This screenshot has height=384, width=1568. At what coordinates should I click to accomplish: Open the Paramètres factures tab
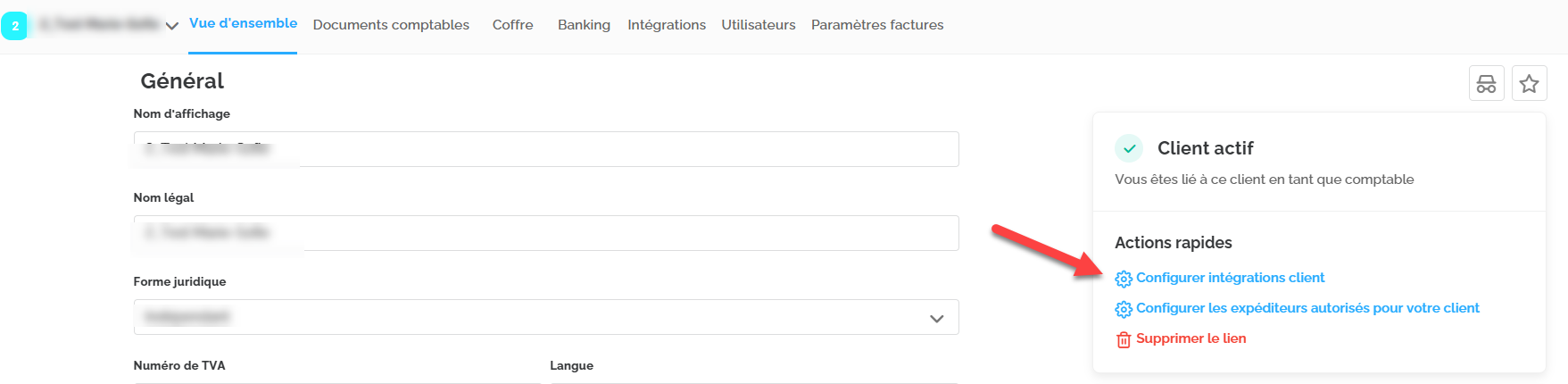877,25
